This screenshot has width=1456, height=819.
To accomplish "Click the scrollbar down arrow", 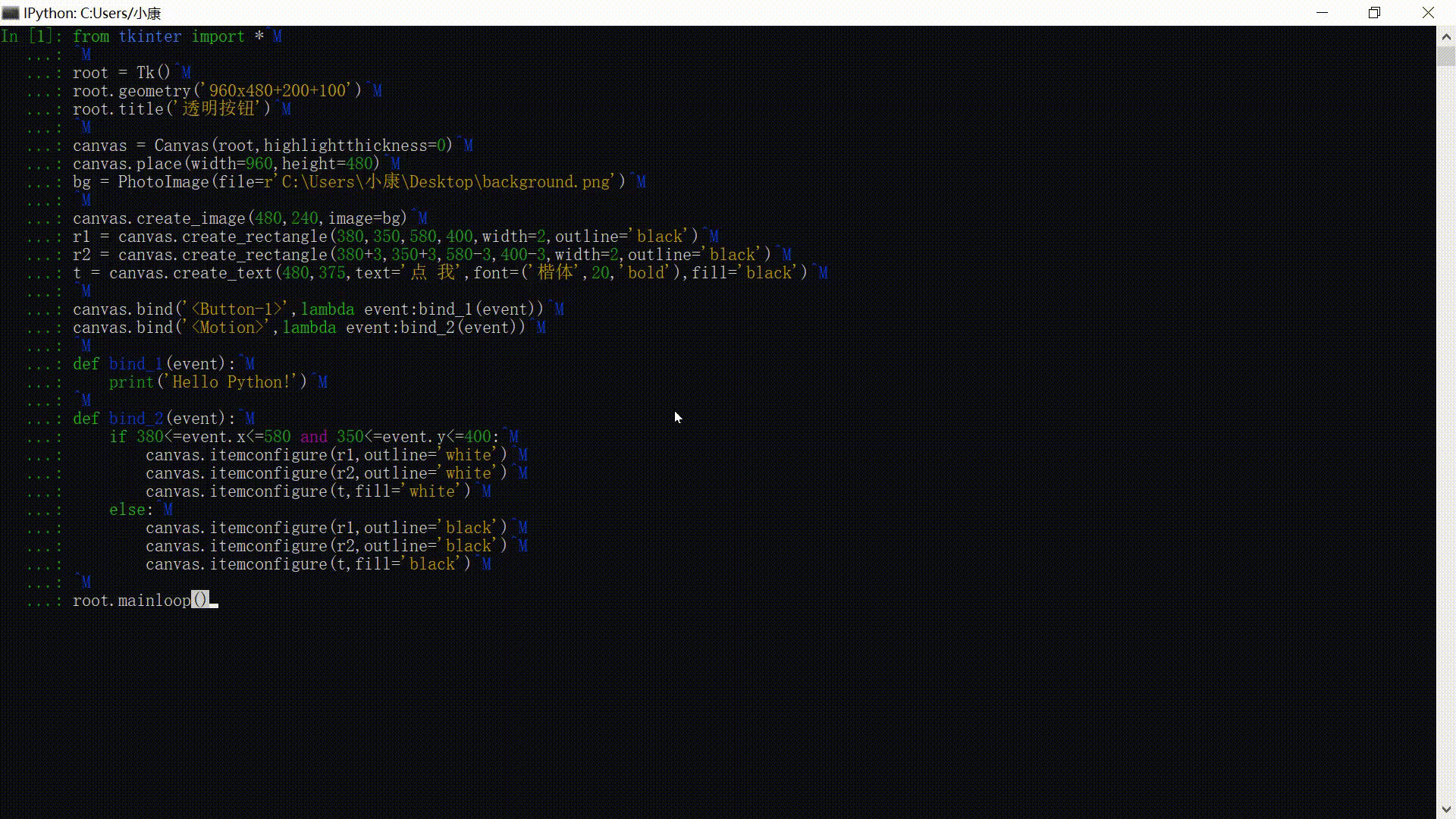I will pyautogui.click(x=1446, y=809).
